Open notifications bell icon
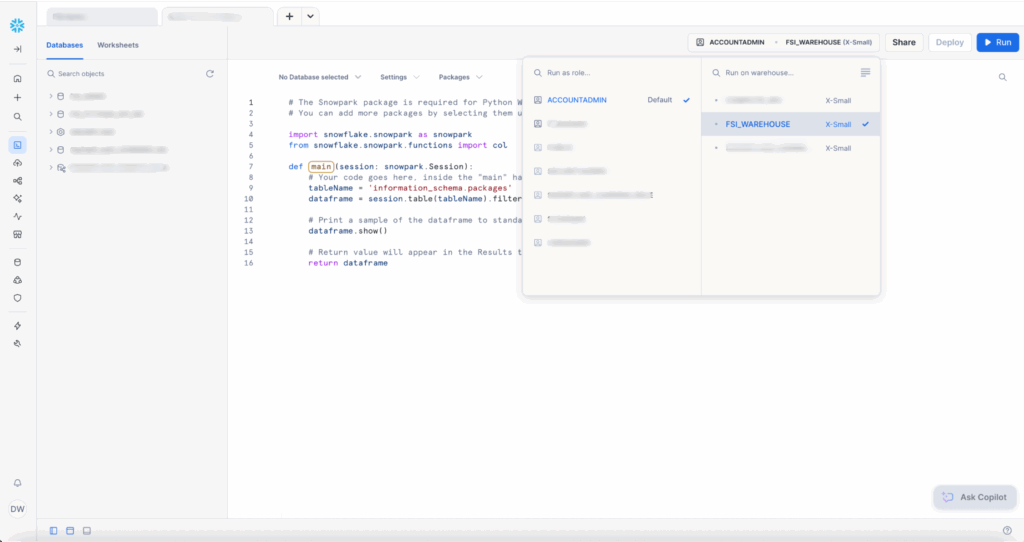 17,483
